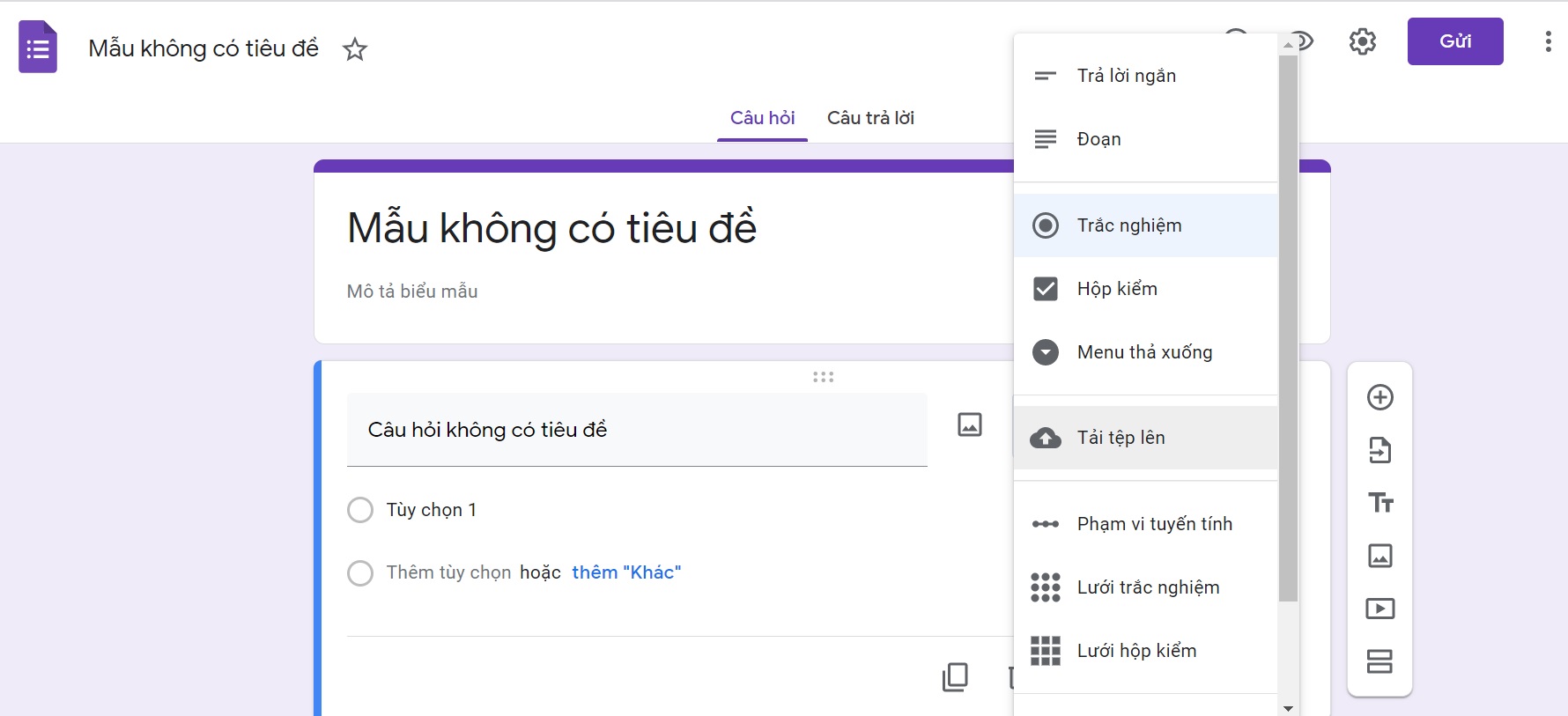
Task: Click the Tải tệp lên cloud icon
Action: pos(1046,438)
